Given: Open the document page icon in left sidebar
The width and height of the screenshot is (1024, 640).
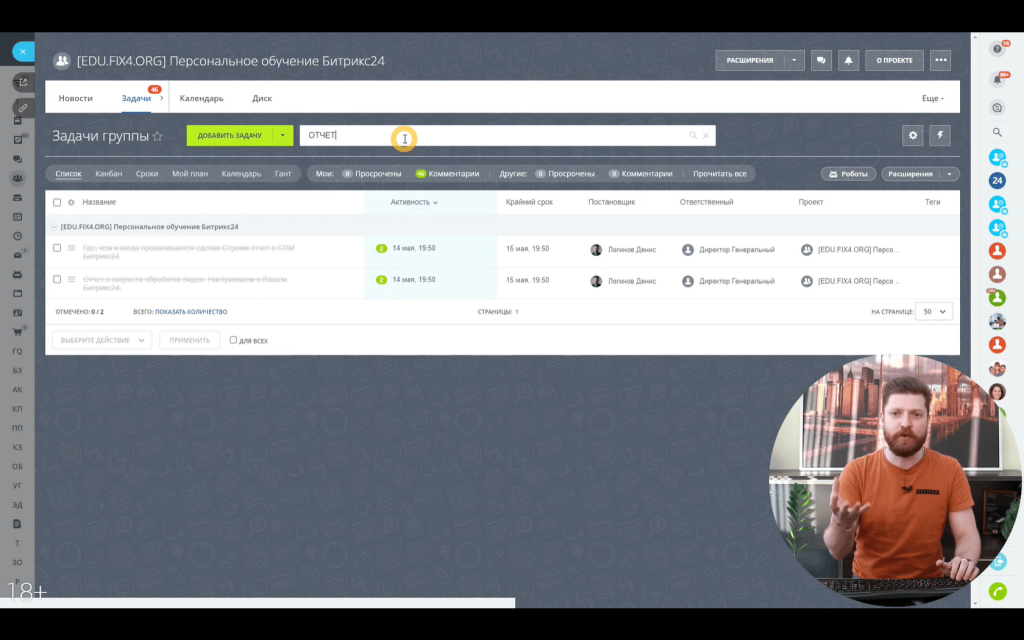Looking at the screenshot, I should coord(18,524).
